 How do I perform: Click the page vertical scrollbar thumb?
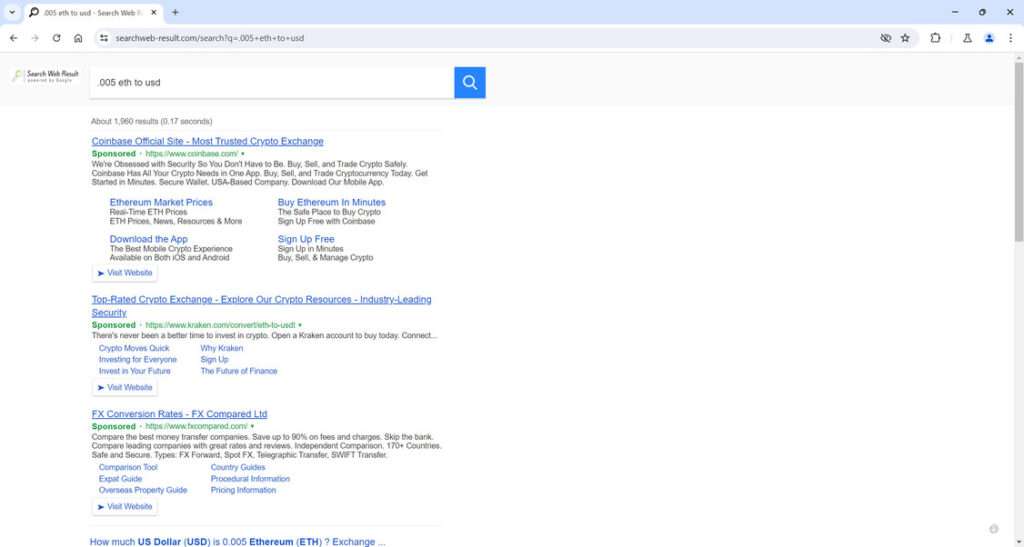(1018, 153)
